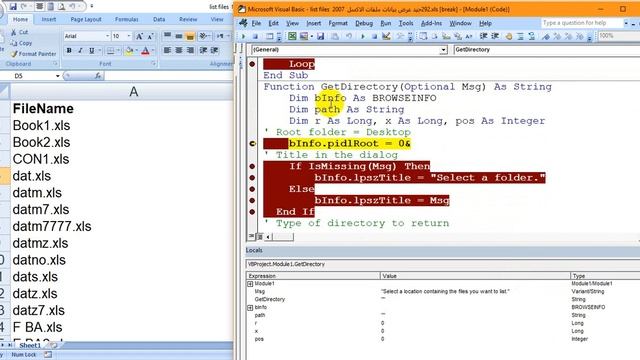Toggle Bold formatting in Excel ribbon

pos(69,50)
